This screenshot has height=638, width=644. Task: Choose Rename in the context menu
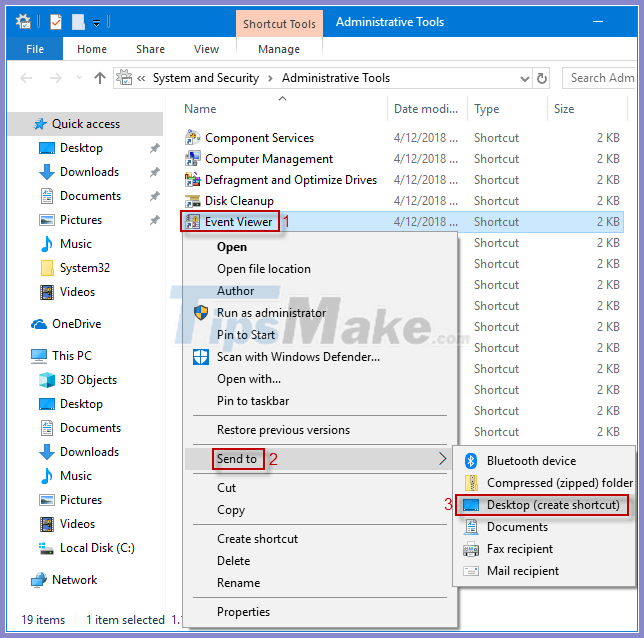[238, 583]
